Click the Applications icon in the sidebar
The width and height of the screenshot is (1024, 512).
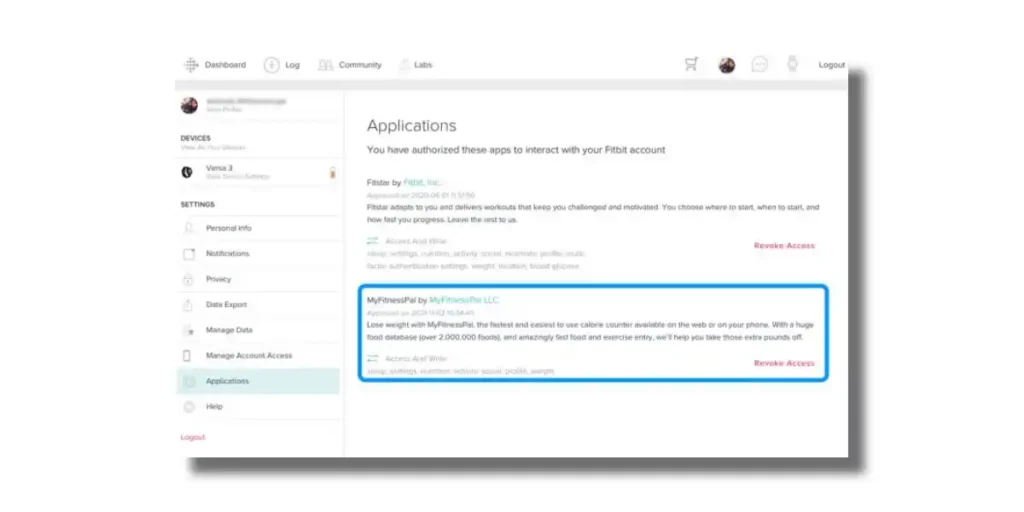[189, 381]
